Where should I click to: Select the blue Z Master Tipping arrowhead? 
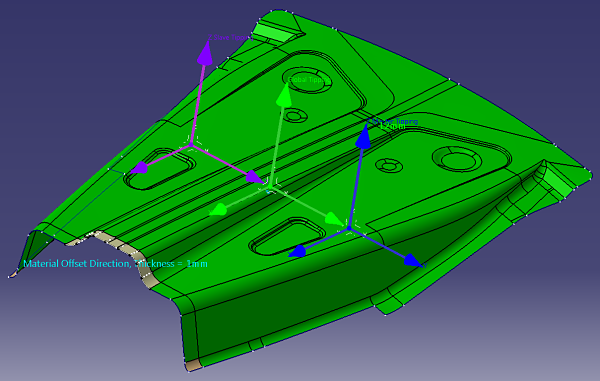point(363,137)
